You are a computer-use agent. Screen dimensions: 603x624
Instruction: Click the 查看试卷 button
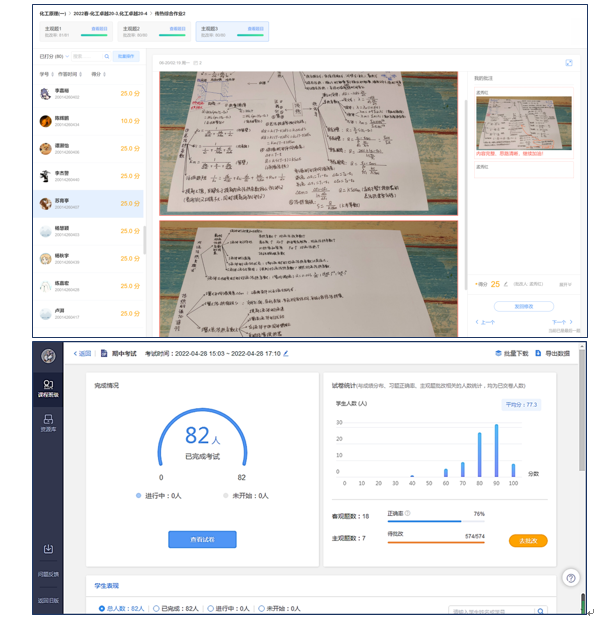click(201, 538)
